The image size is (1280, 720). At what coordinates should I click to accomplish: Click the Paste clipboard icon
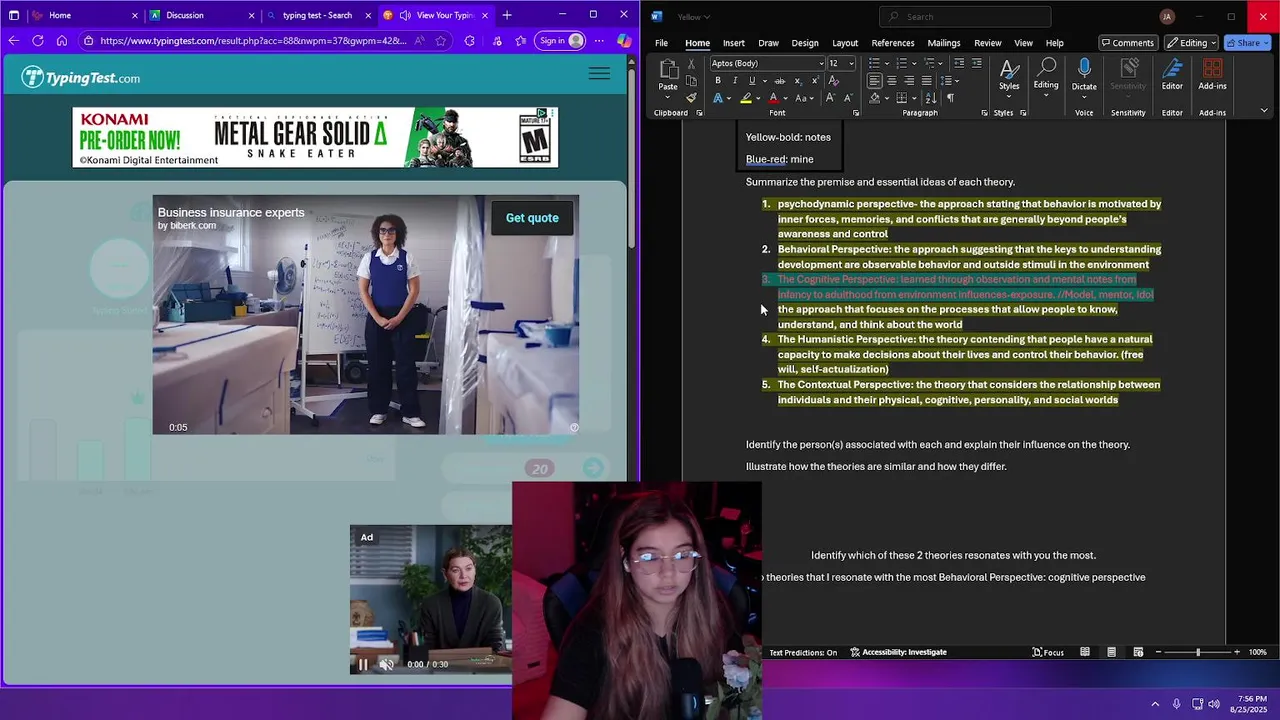[x=668, y=70]
